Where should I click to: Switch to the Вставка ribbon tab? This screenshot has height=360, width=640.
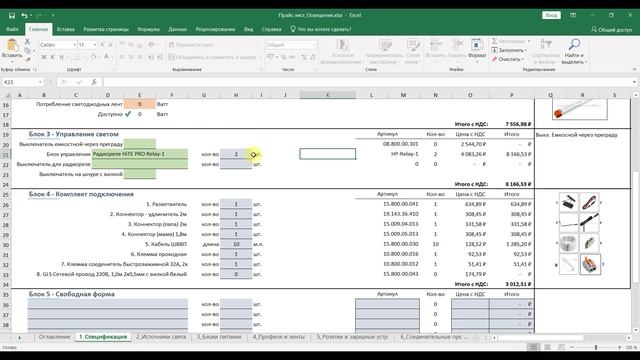coord(66,29)
